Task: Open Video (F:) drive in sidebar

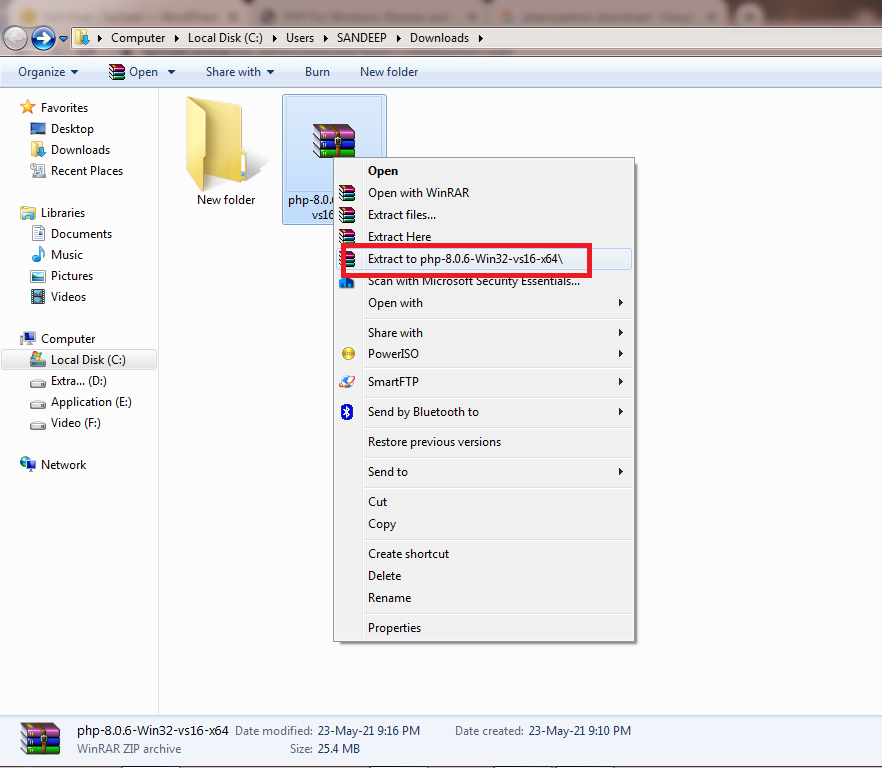Action: (x=75, y=423)
